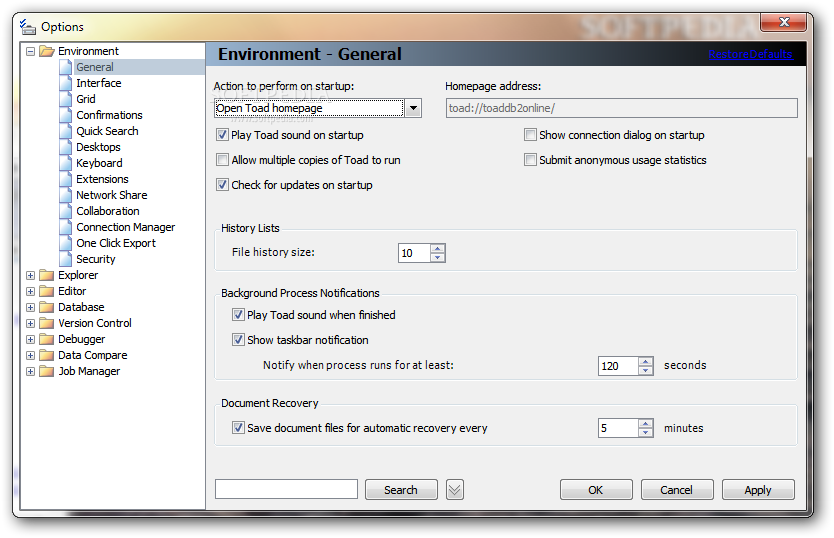The image size is (834, 538).
Task: Click the options search text field
Action: (286, 489)
